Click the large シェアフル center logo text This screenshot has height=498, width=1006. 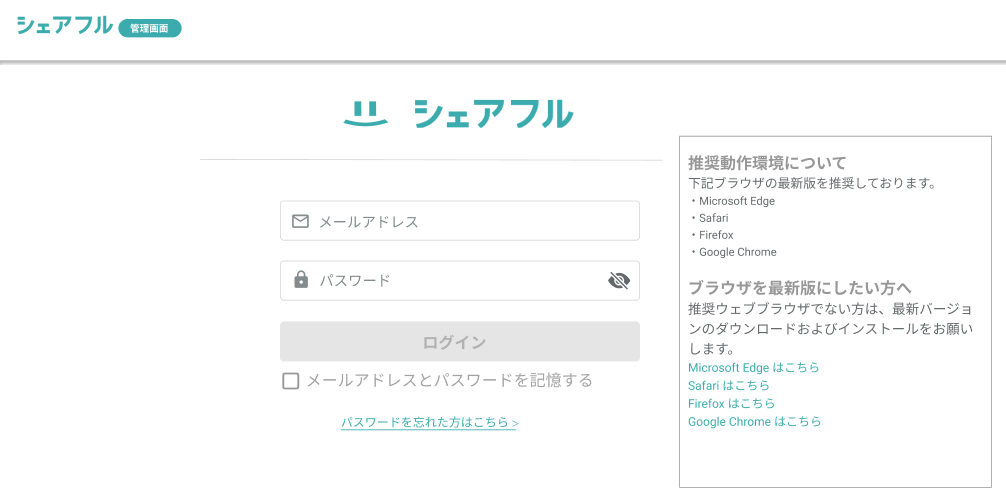[493, 114]
